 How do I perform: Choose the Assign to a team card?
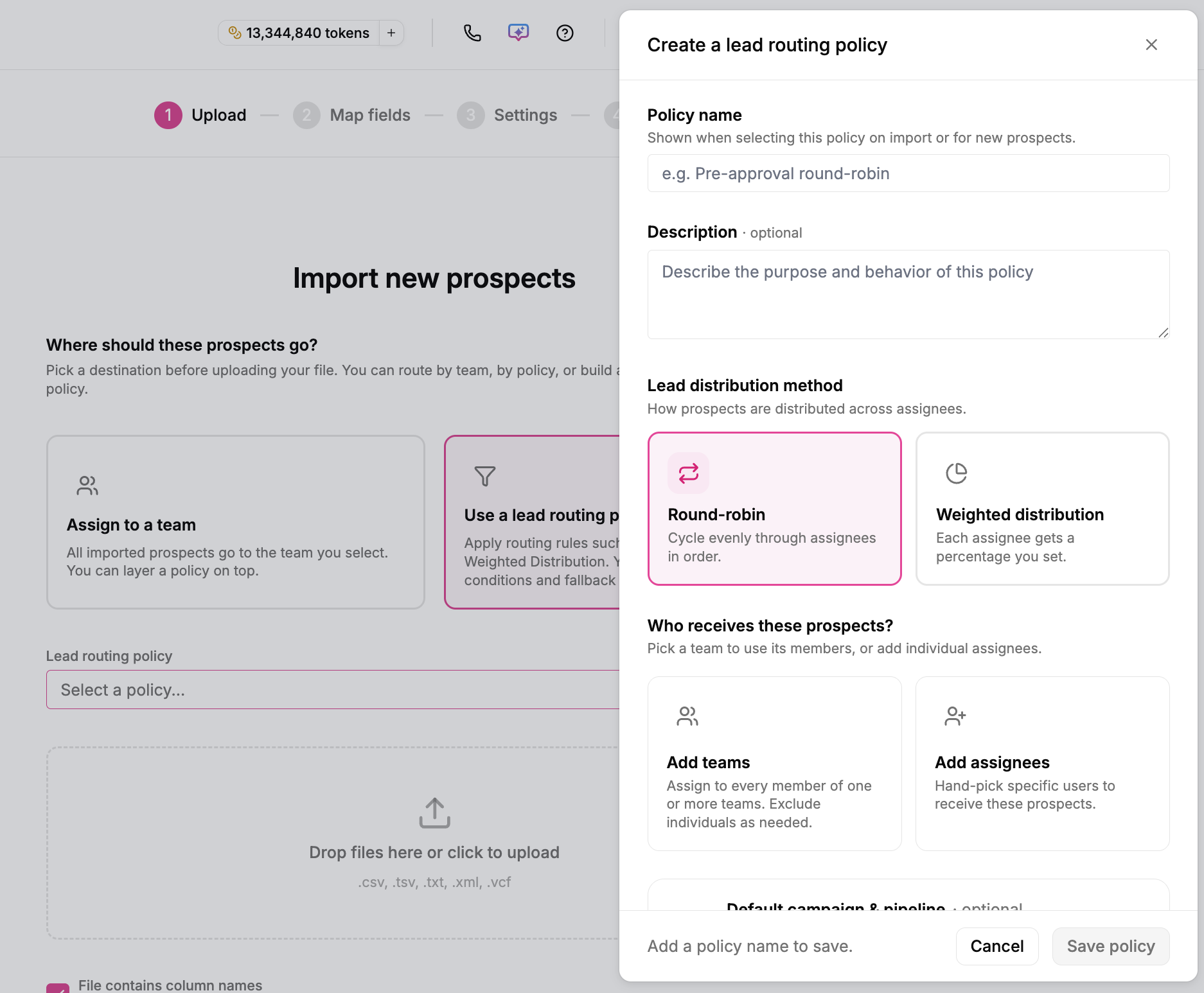pyautogui.click(x=236, y=522)
